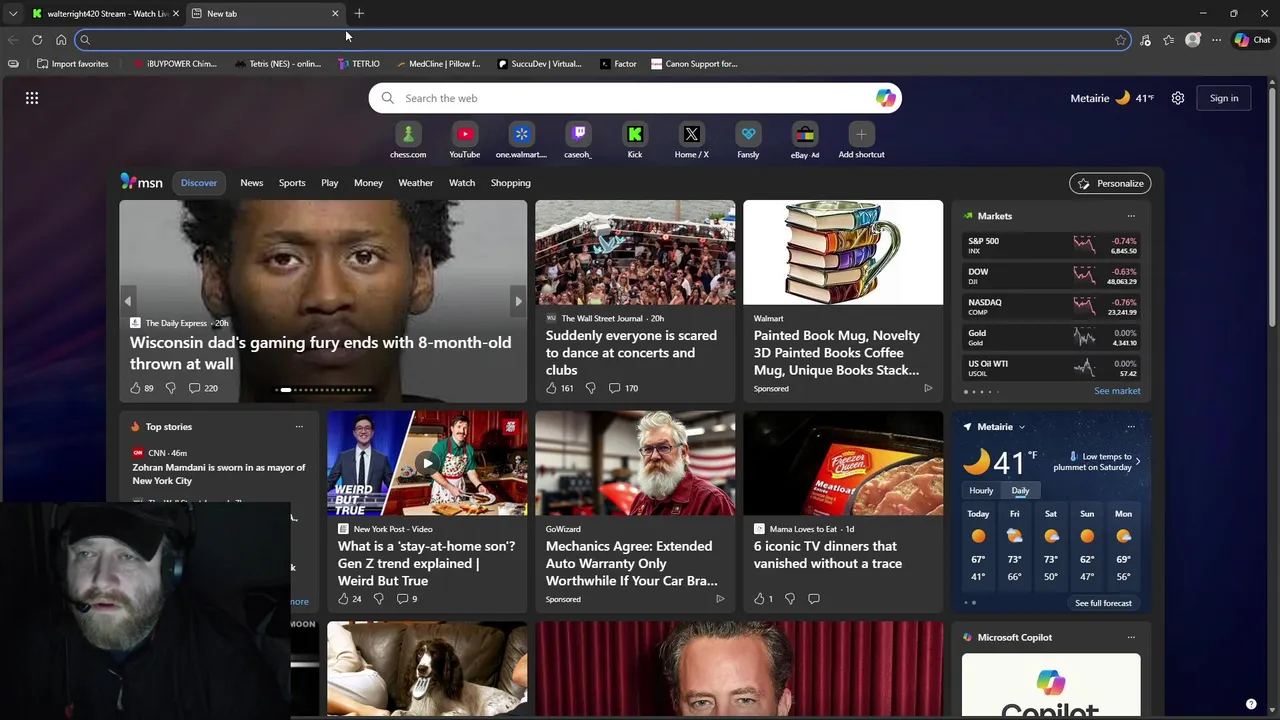The image size is (1280, 720).
Task: Open the page settings gear icon
Action: click(x=1178, y=98)
